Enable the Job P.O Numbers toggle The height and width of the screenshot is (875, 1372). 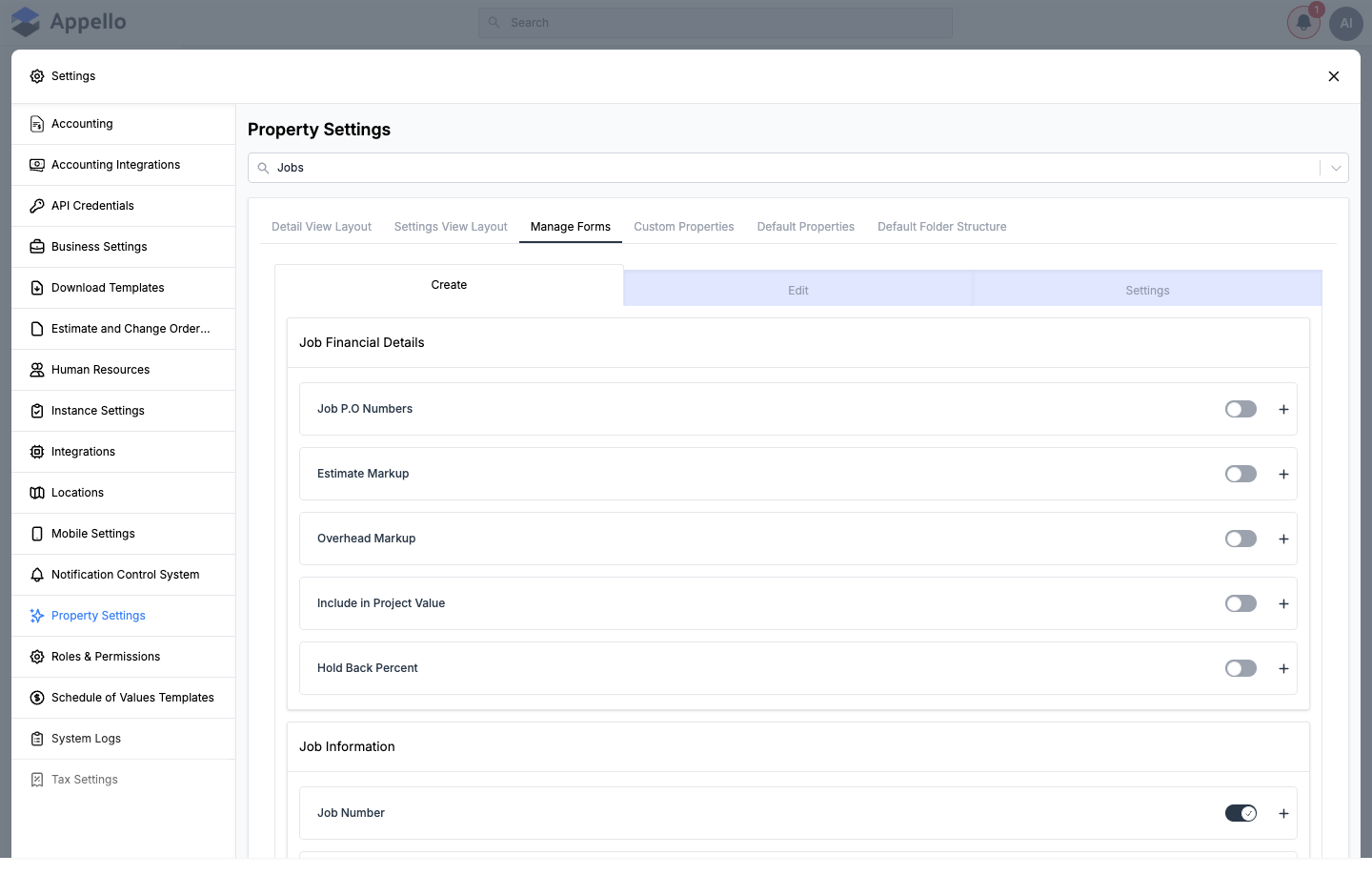tap(1241, 409)
